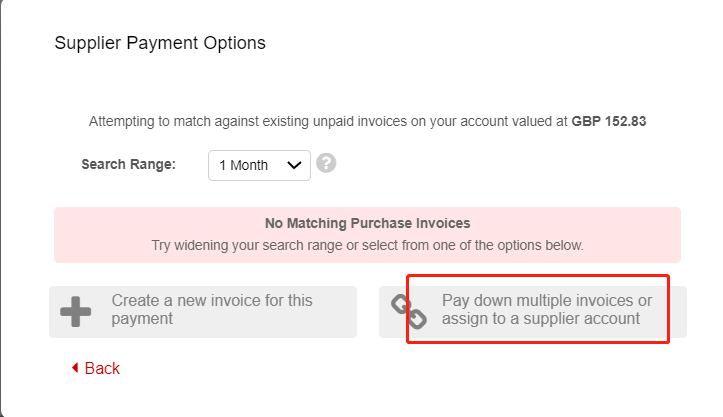Select the "1 Month" value text
The image size is (723, 417).
(243, 165)
